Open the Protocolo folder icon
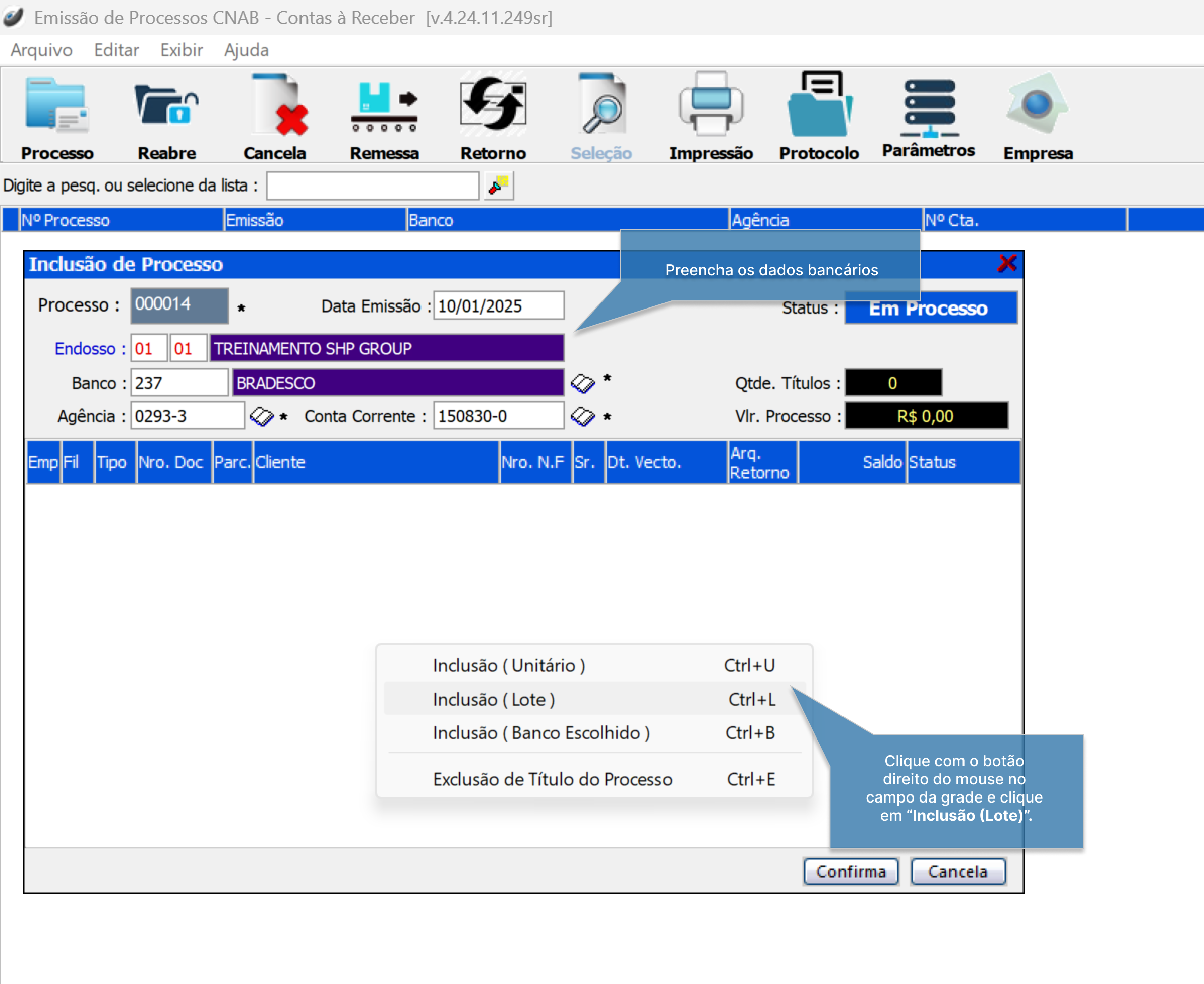 tap(819, 106)
